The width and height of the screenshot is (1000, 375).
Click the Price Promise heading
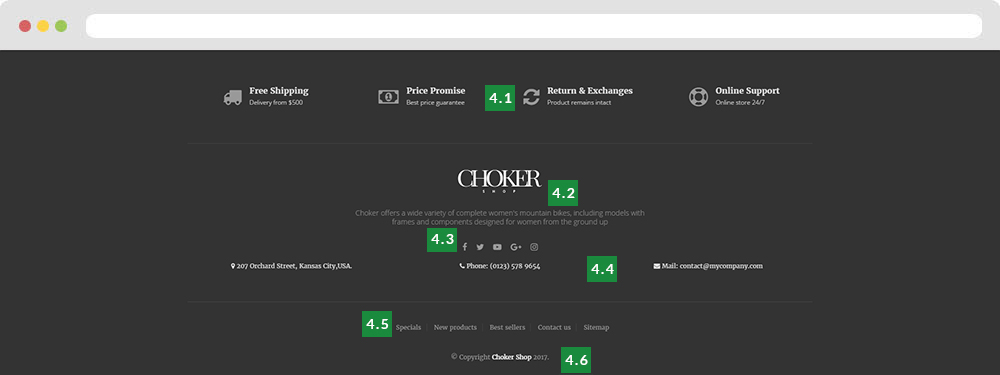click(436, 91)
